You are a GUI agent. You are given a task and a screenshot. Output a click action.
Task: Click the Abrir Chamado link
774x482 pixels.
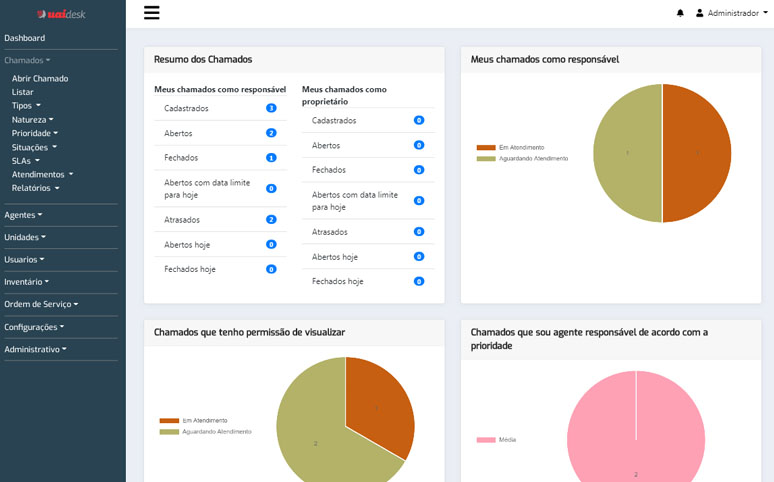(x=40, y=78)
